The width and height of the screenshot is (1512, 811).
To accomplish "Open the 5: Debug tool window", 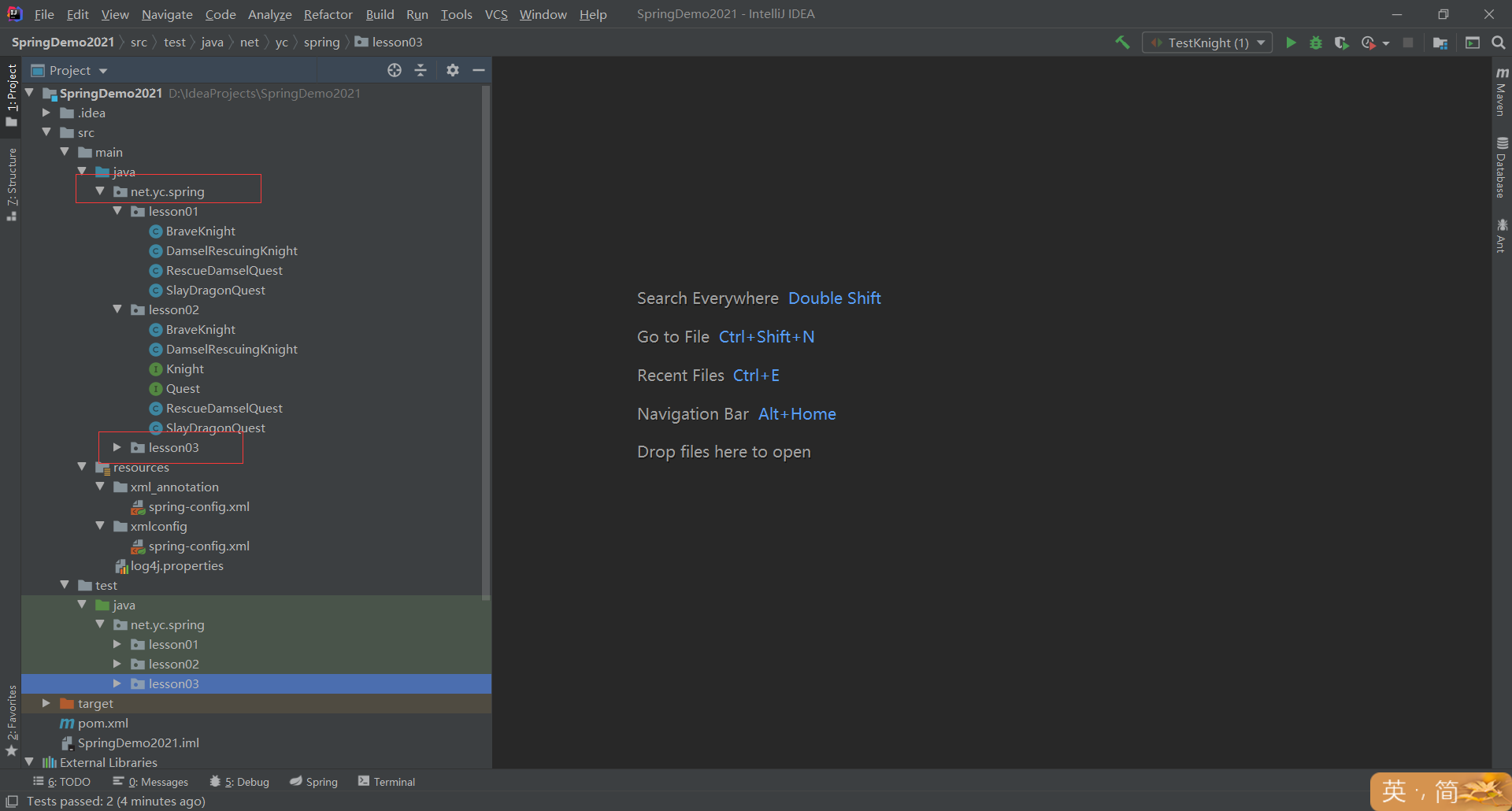I will (239, 782).
